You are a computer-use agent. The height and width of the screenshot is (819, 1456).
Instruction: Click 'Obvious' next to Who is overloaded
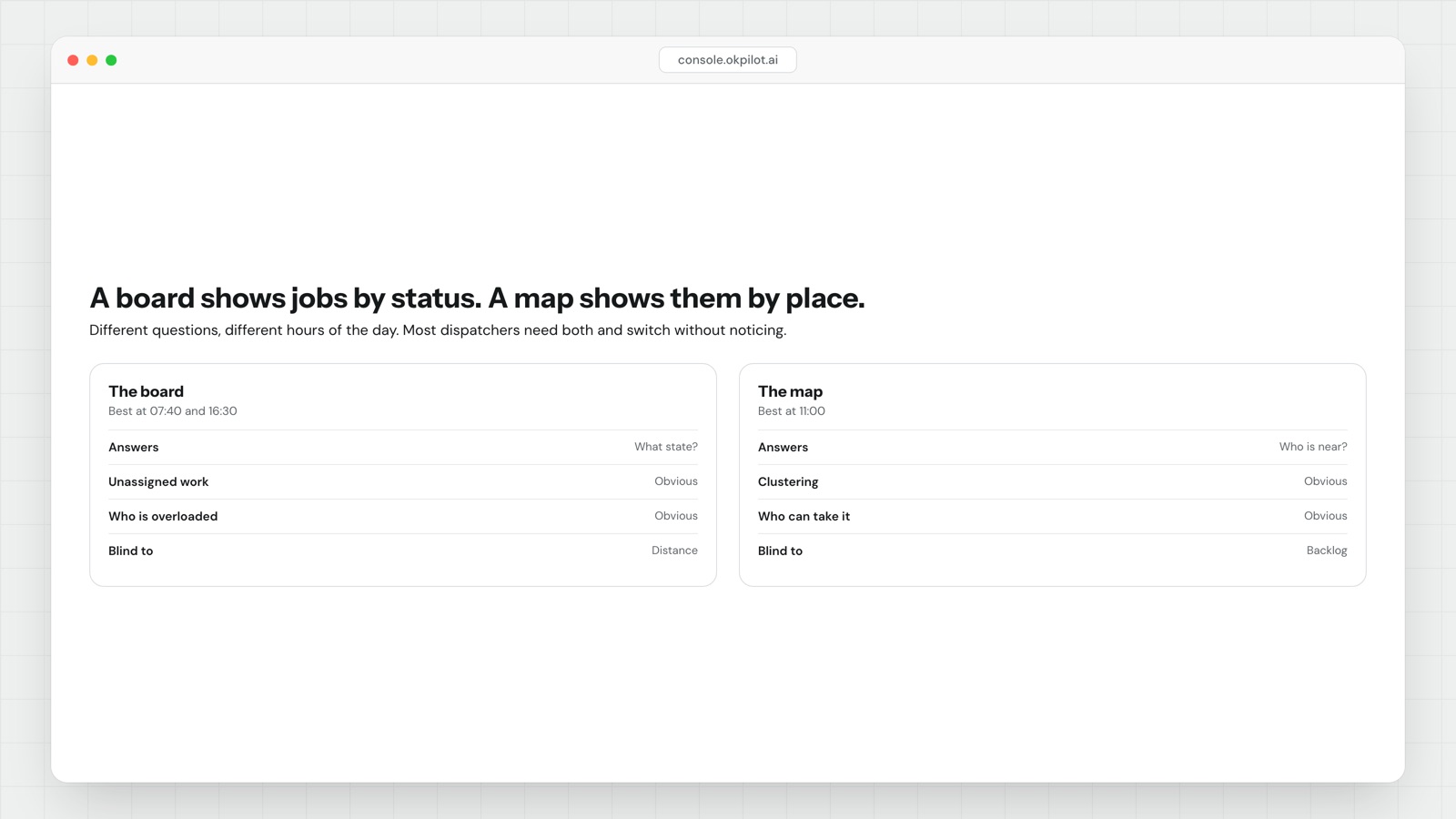click(x=676, y=516)
